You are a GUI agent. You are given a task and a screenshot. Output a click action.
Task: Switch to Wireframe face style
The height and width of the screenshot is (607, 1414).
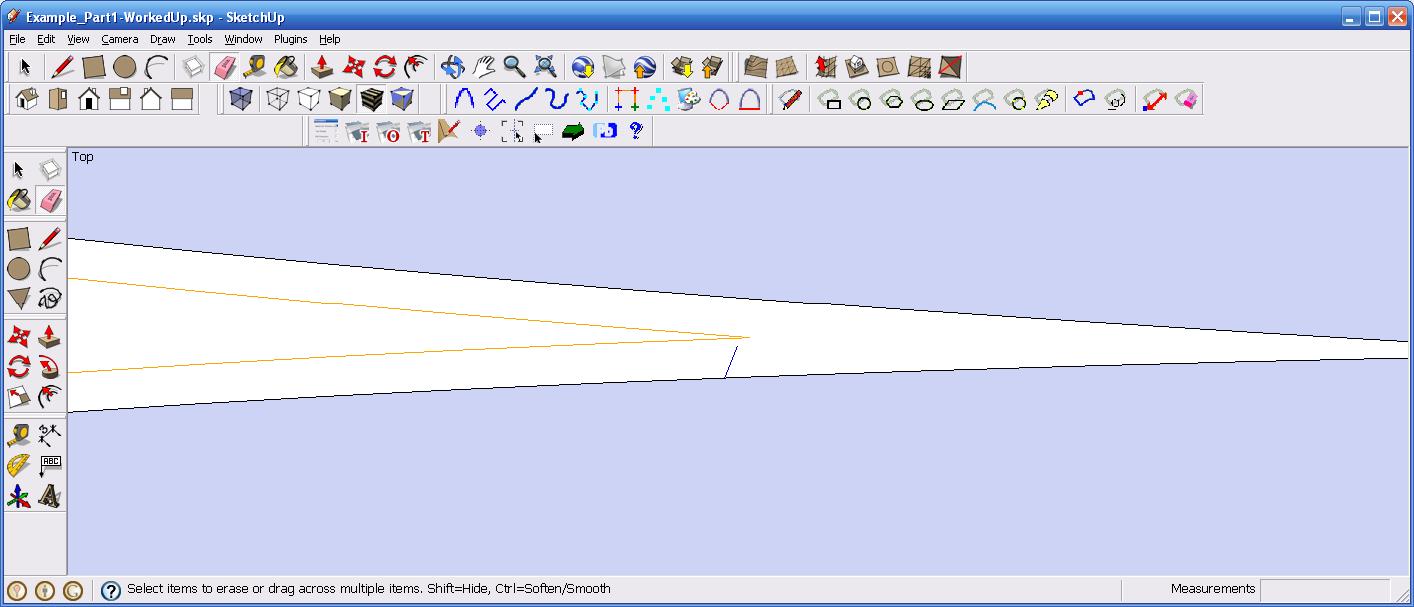[x=277, y=99]
